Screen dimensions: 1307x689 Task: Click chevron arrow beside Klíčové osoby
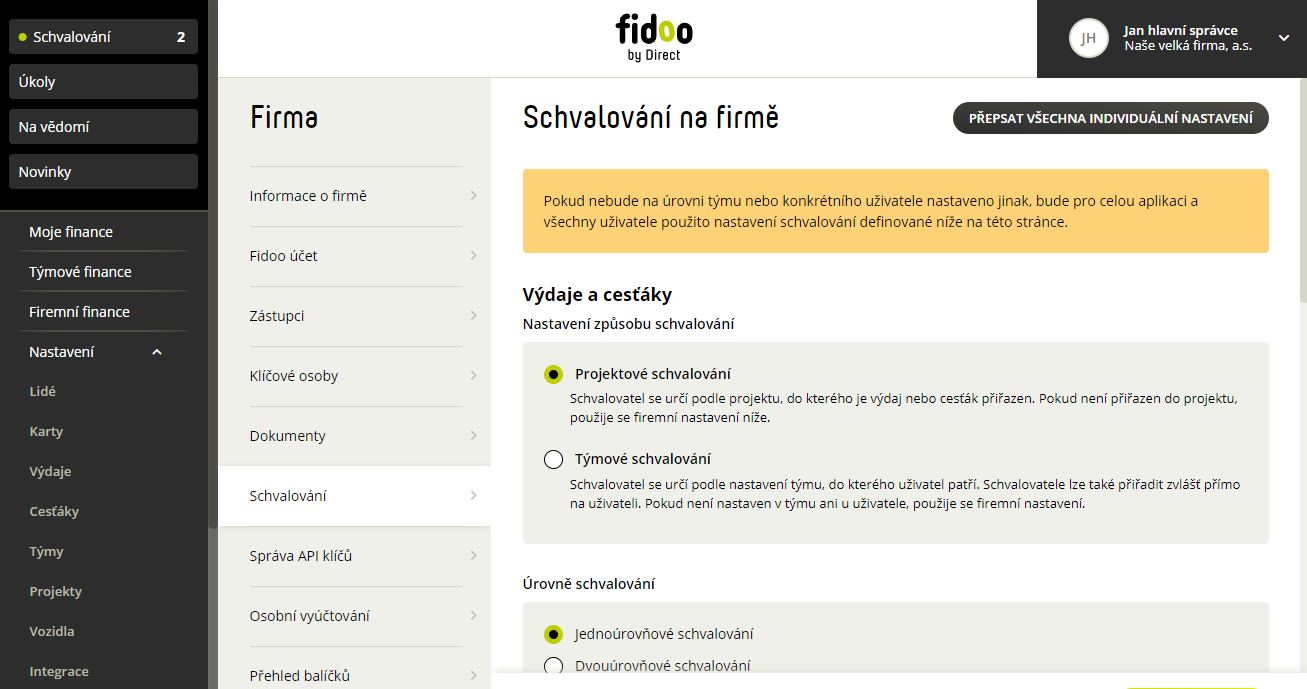(473, 376)
